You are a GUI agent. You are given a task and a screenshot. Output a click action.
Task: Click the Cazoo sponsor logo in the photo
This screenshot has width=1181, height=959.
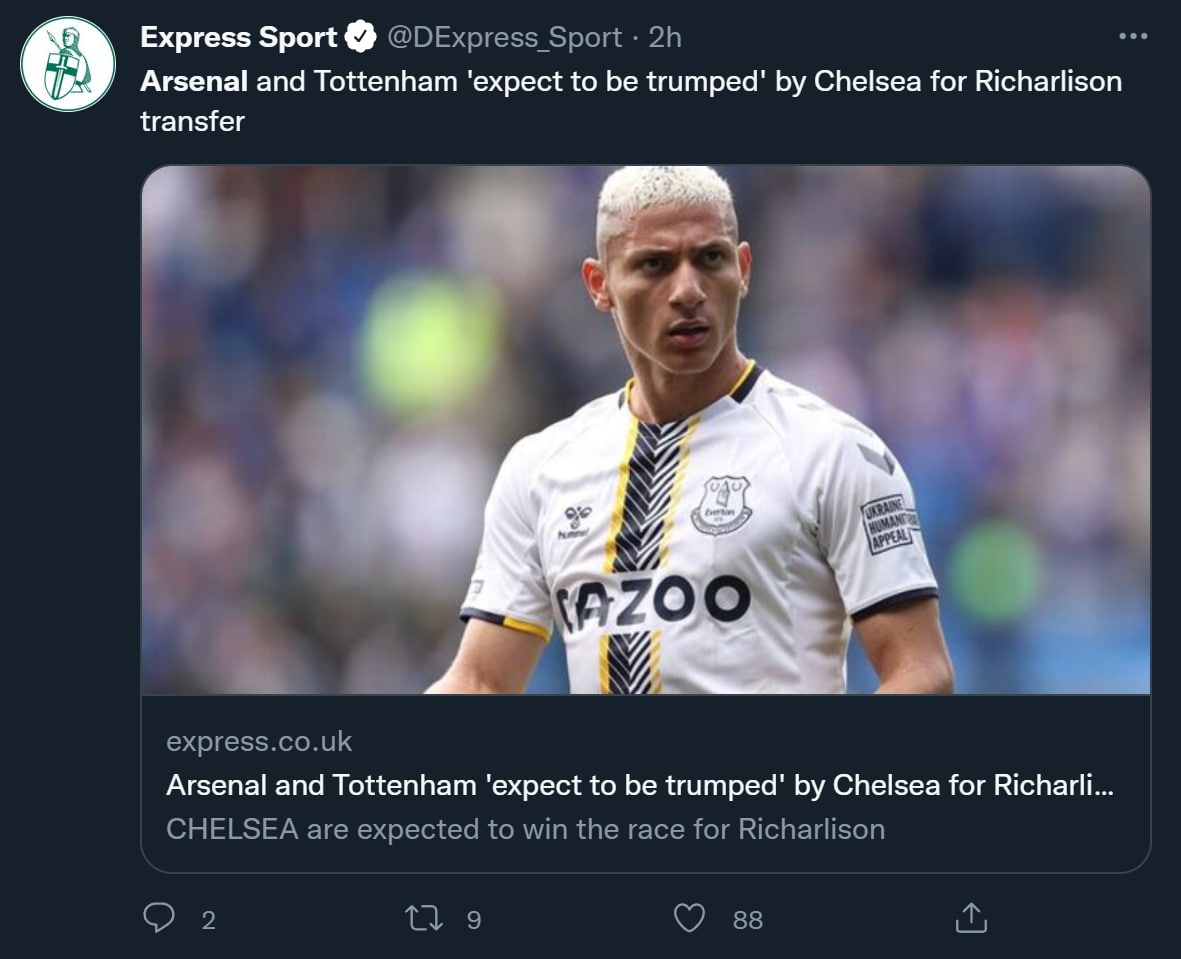(x=655, y=602)
